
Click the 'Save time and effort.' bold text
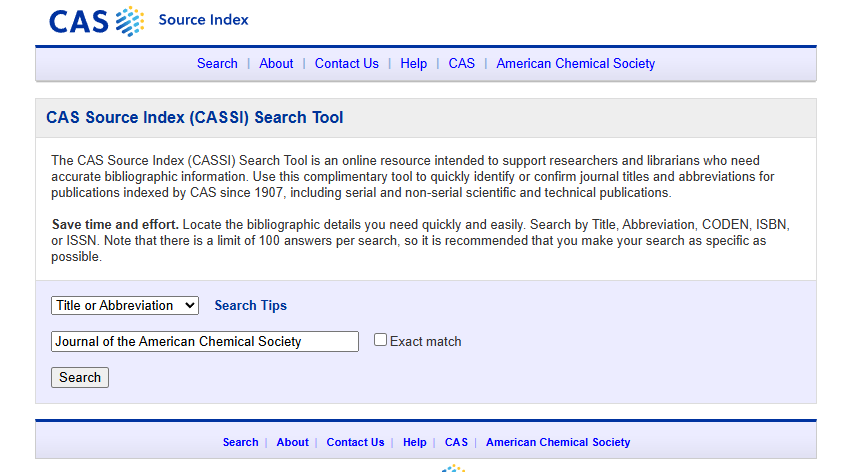115,225
